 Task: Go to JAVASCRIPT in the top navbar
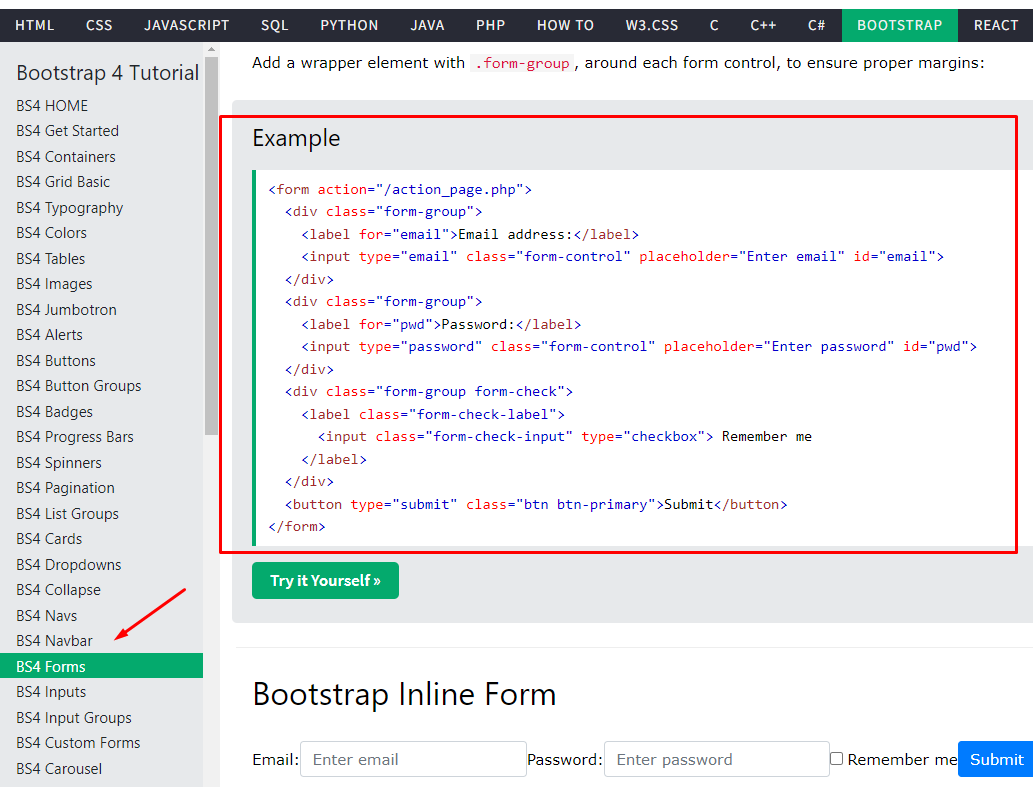pos(186,25)
